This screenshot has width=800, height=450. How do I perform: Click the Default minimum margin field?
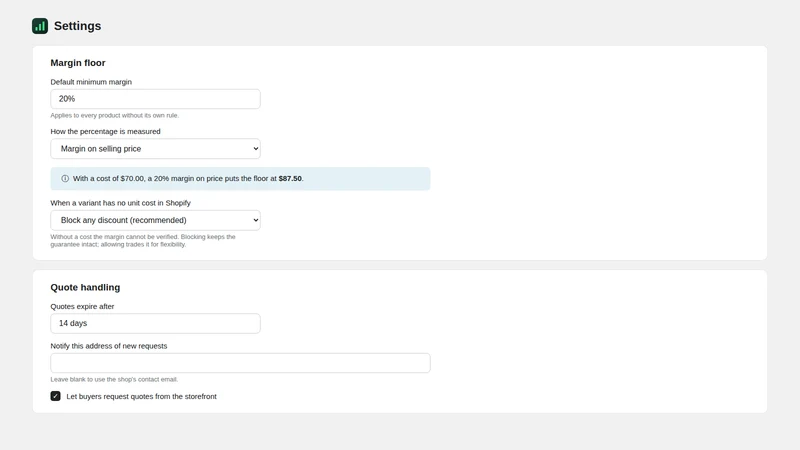(x=155, y=99)
